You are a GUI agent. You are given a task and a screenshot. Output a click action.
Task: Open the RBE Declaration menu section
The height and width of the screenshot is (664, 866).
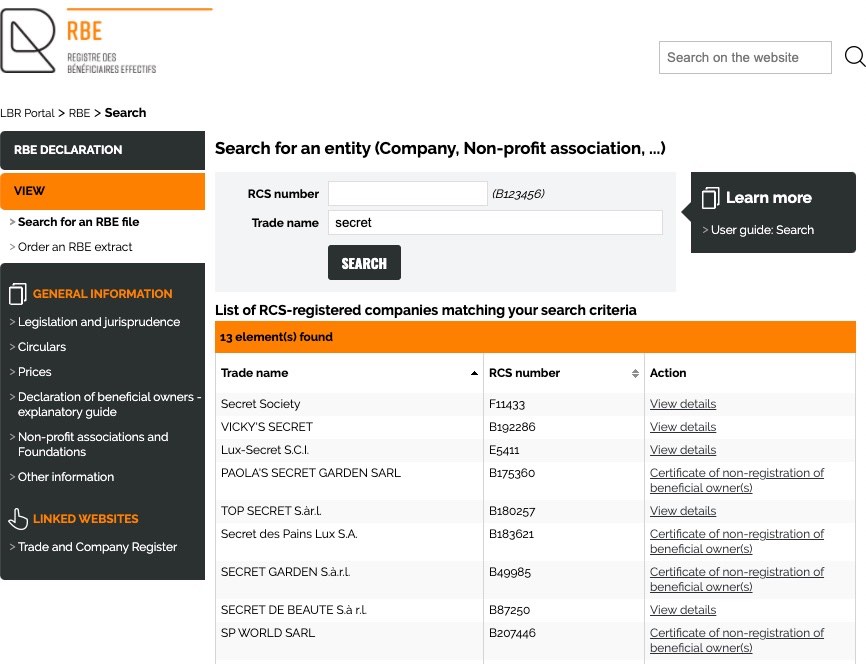click(102, 150)
